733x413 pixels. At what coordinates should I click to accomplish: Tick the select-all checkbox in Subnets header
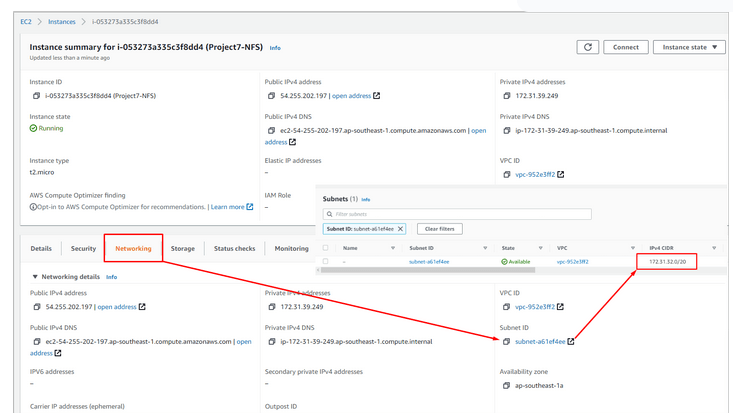325,248
